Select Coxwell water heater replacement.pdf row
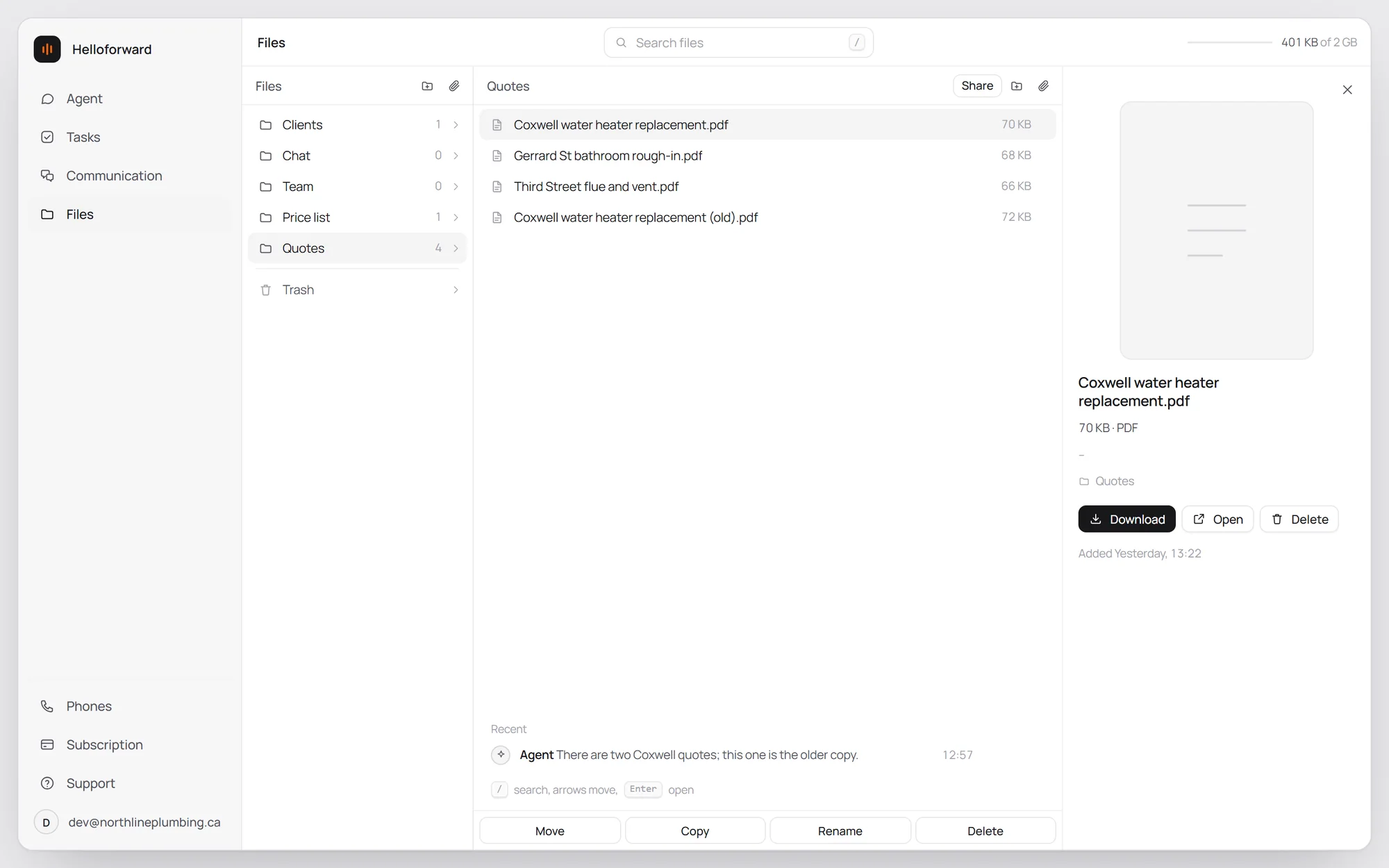This screenshot has height=868, width=1389. pyautogui.click(x=767, y=125)
